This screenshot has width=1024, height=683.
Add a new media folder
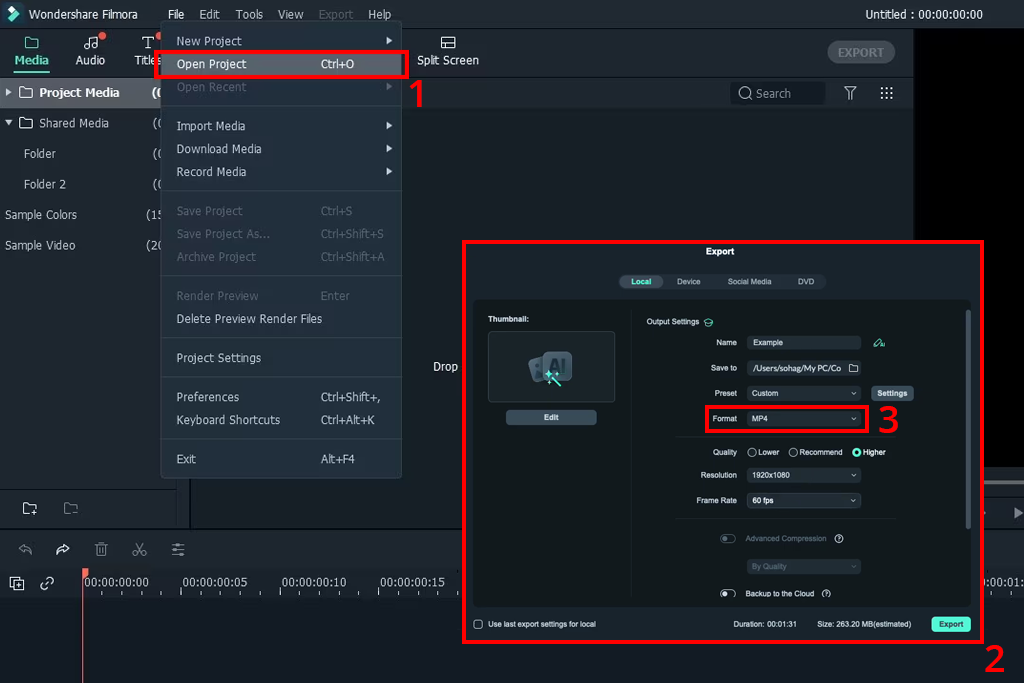(30, 508)
